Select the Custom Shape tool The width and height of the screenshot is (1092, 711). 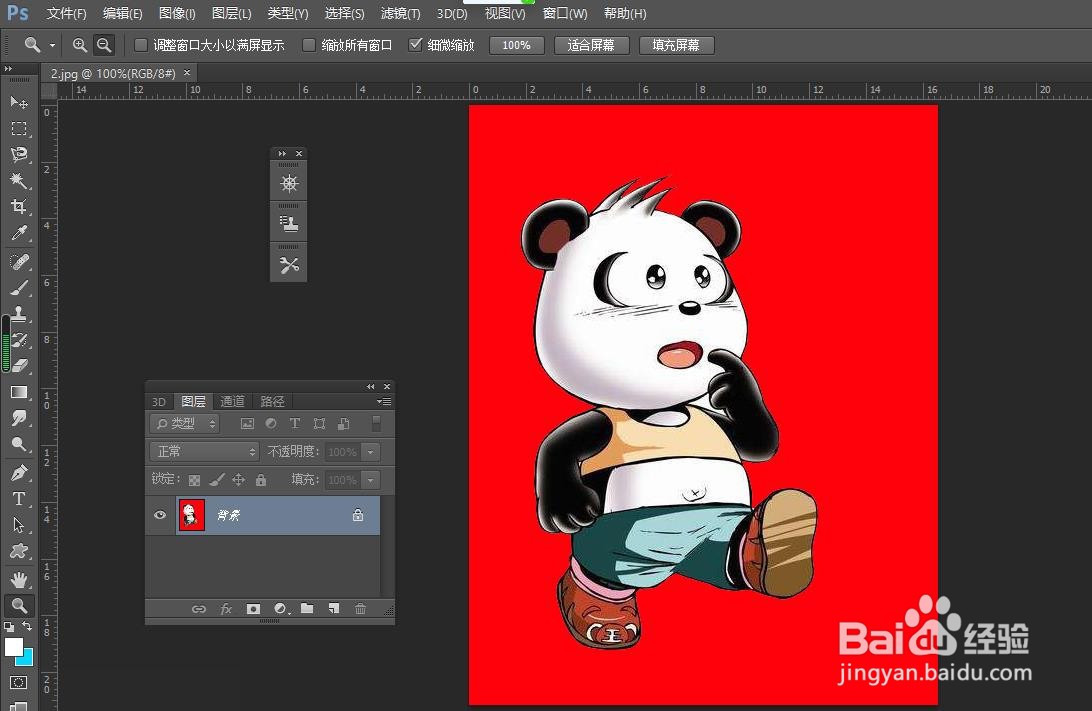pos(19,551)
